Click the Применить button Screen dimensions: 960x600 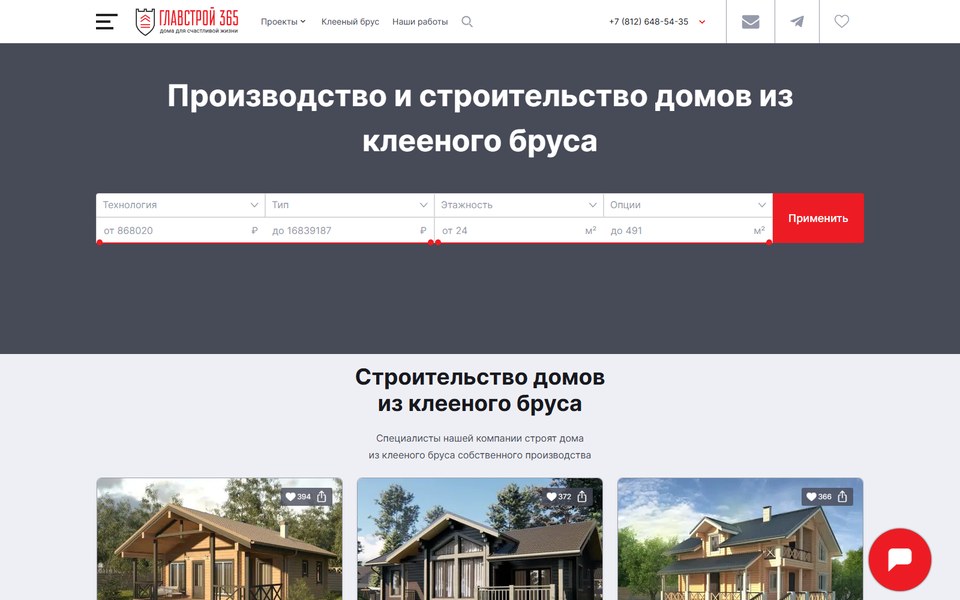(818, 218)
